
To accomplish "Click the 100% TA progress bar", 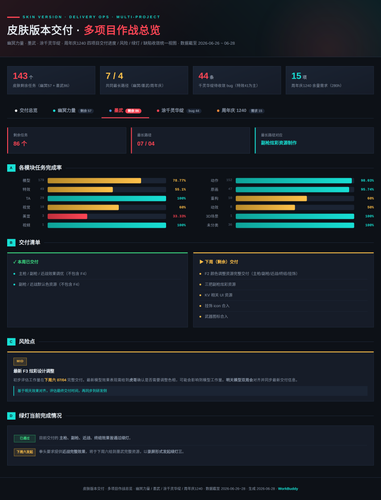I will (x=107, y=198).
